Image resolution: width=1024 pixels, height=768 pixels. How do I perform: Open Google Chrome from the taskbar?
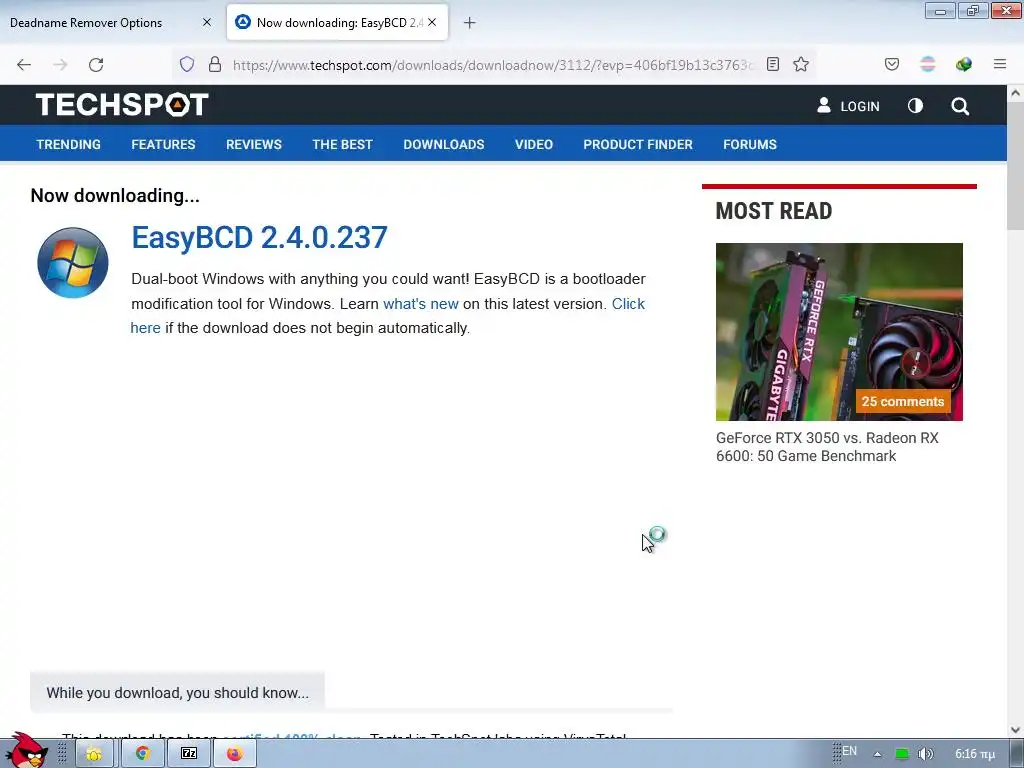(142, 754)
